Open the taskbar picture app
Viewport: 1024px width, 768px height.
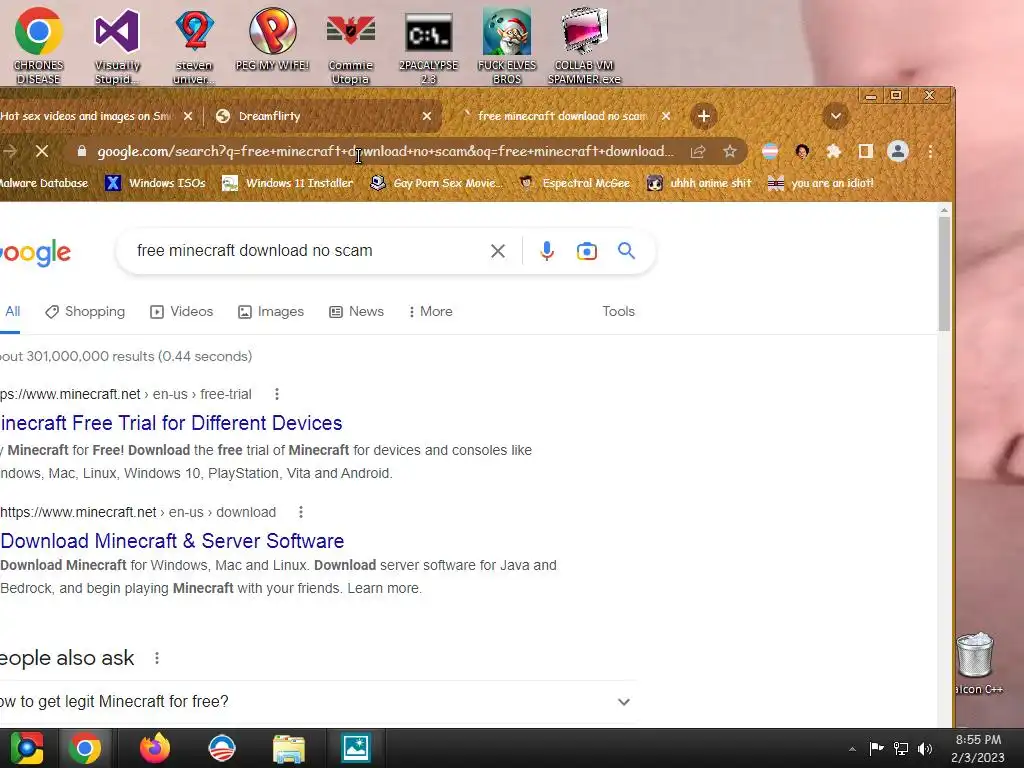pyautogui.click(x=356, y=748)
